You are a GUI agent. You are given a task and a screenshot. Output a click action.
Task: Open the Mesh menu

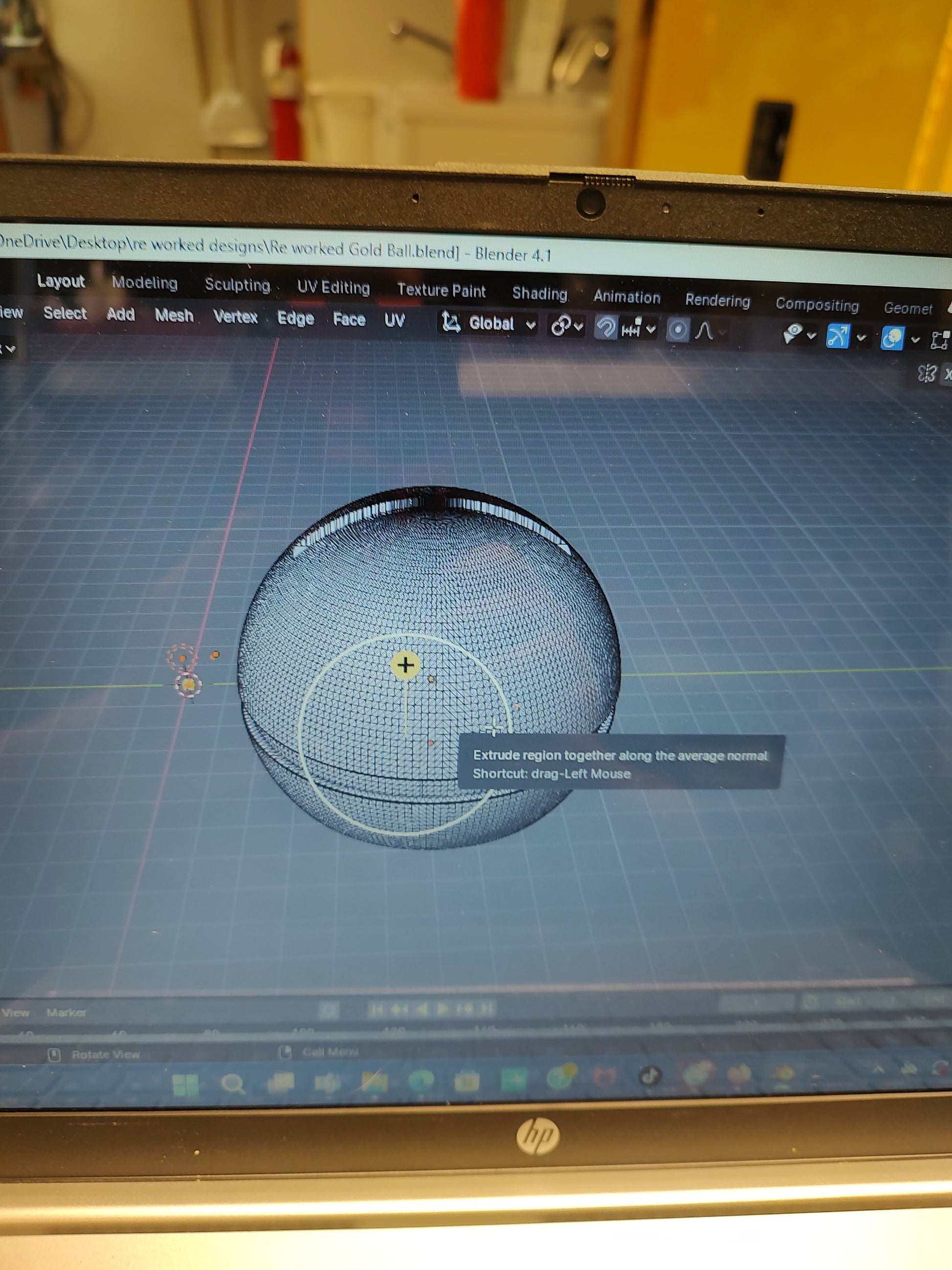(x=174, y=315)
